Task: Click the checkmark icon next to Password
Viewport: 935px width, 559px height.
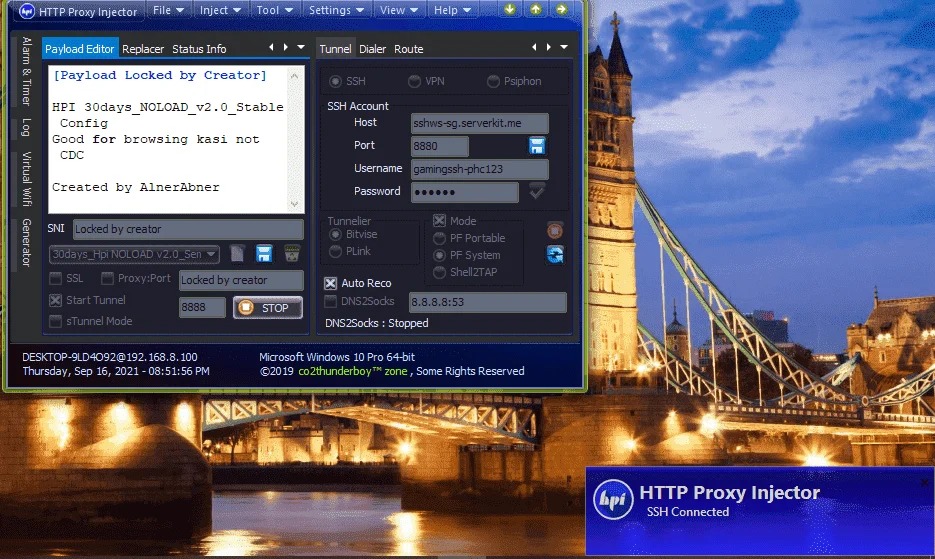Action: pyautogui.click(x=537, y=192)
